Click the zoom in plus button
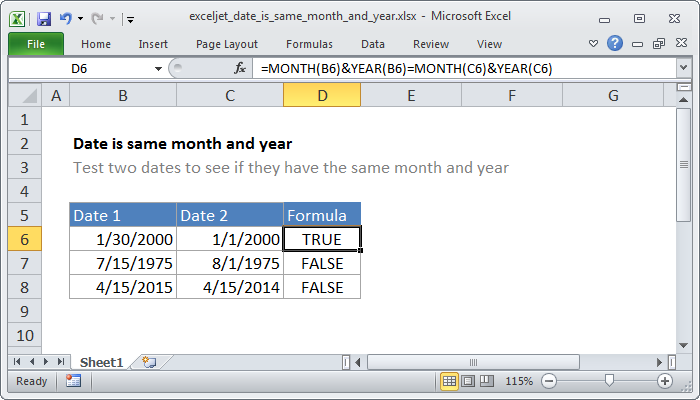Image resolution: width=700 pixels, height=400 pixels. pyautogui.click(x=665, y=381)
